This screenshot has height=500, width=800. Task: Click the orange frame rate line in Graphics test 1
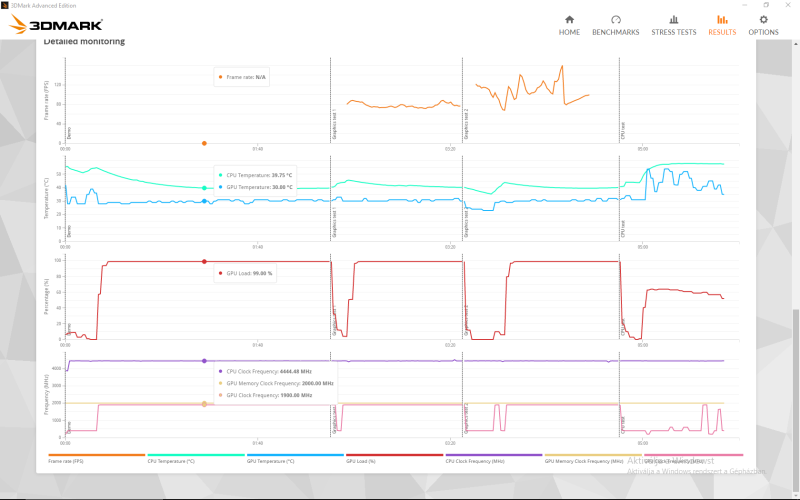pyautogui.click(x=403, y=106)
